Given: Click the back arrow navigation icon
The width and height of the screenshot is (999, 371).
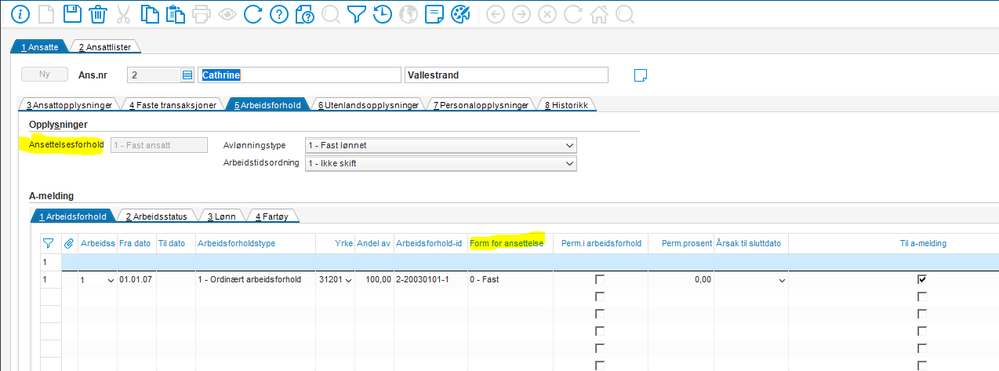Looking at the screenshot, I should point(496,14).
